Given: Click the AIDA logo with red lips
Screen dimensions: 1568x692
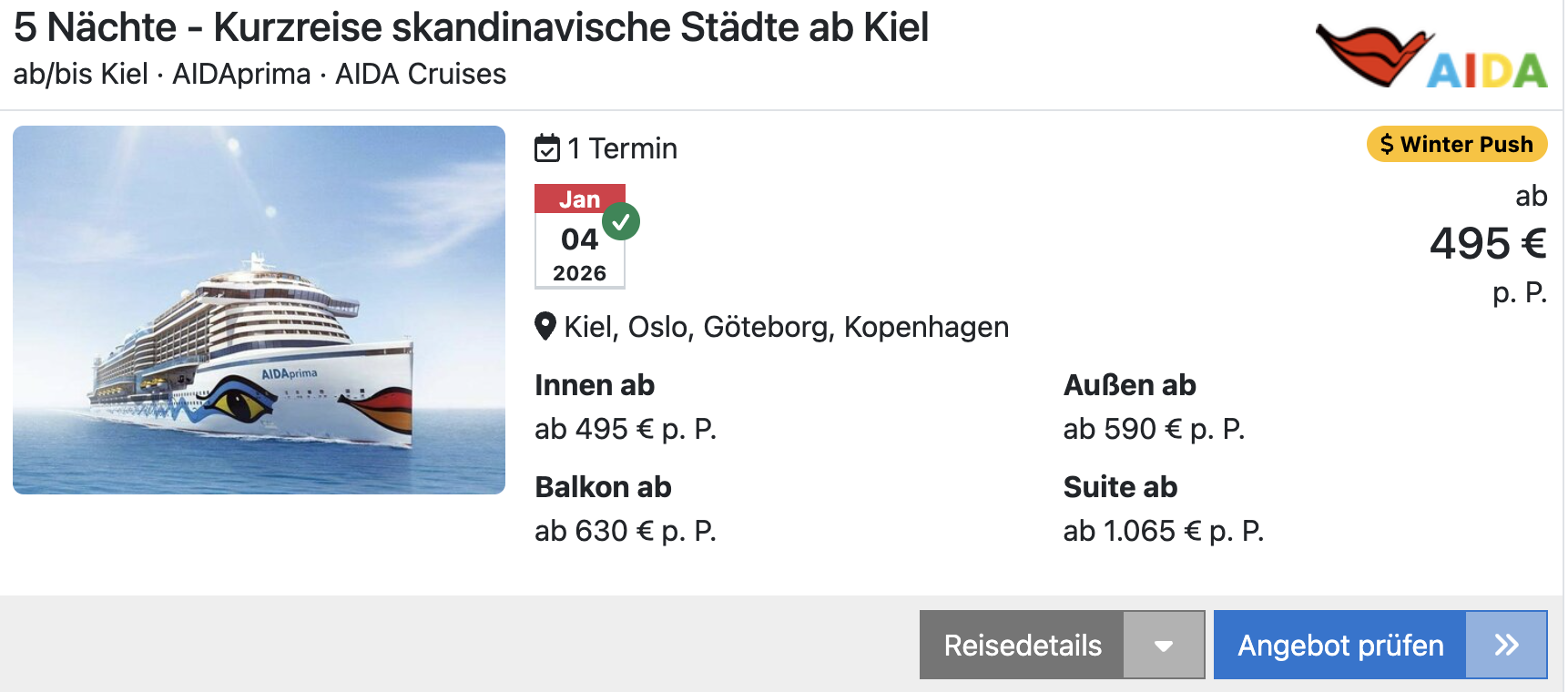Looking at the screenshot, I should pos(1432,56).
